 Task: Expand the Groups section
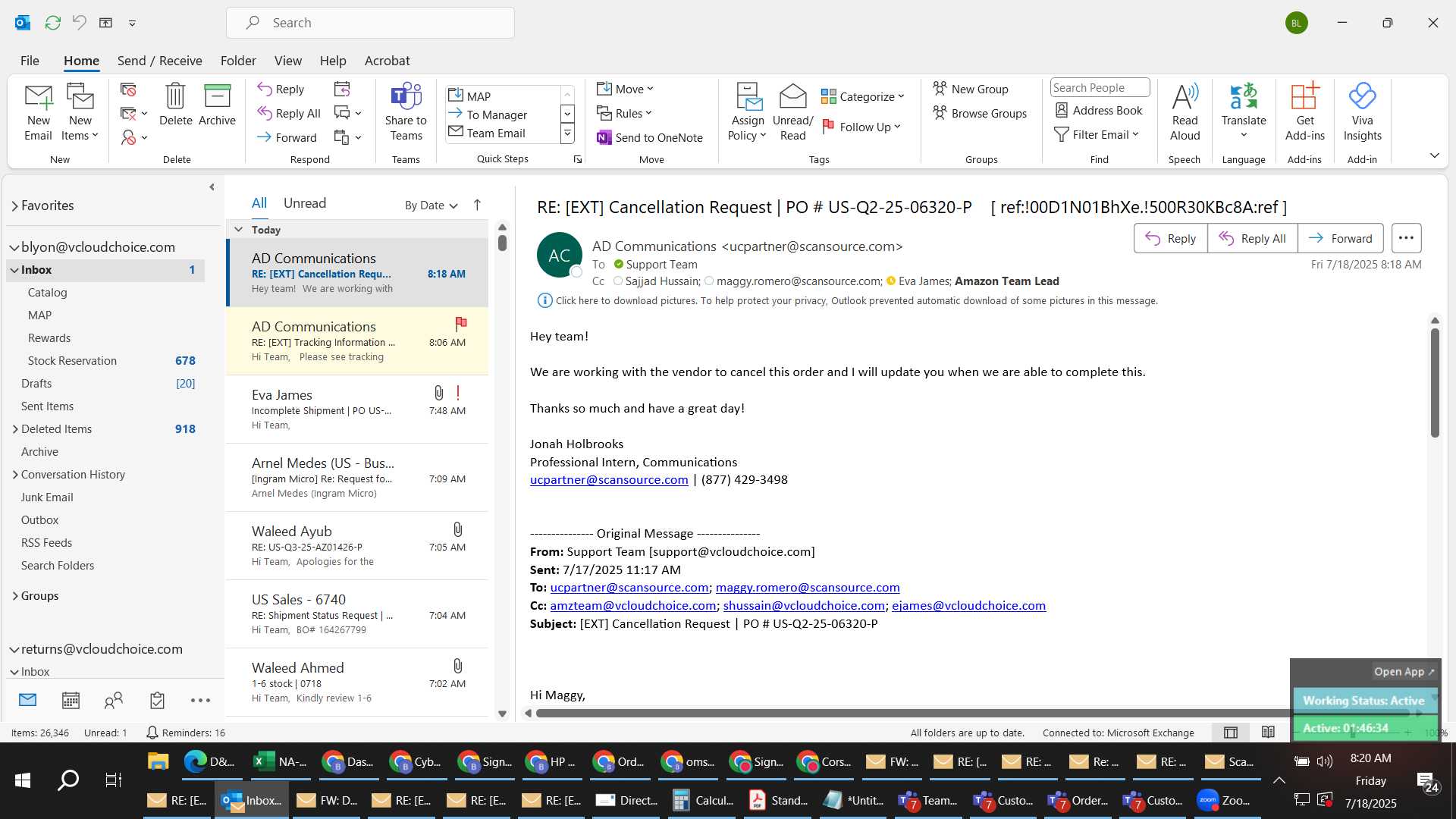(15, 596)
